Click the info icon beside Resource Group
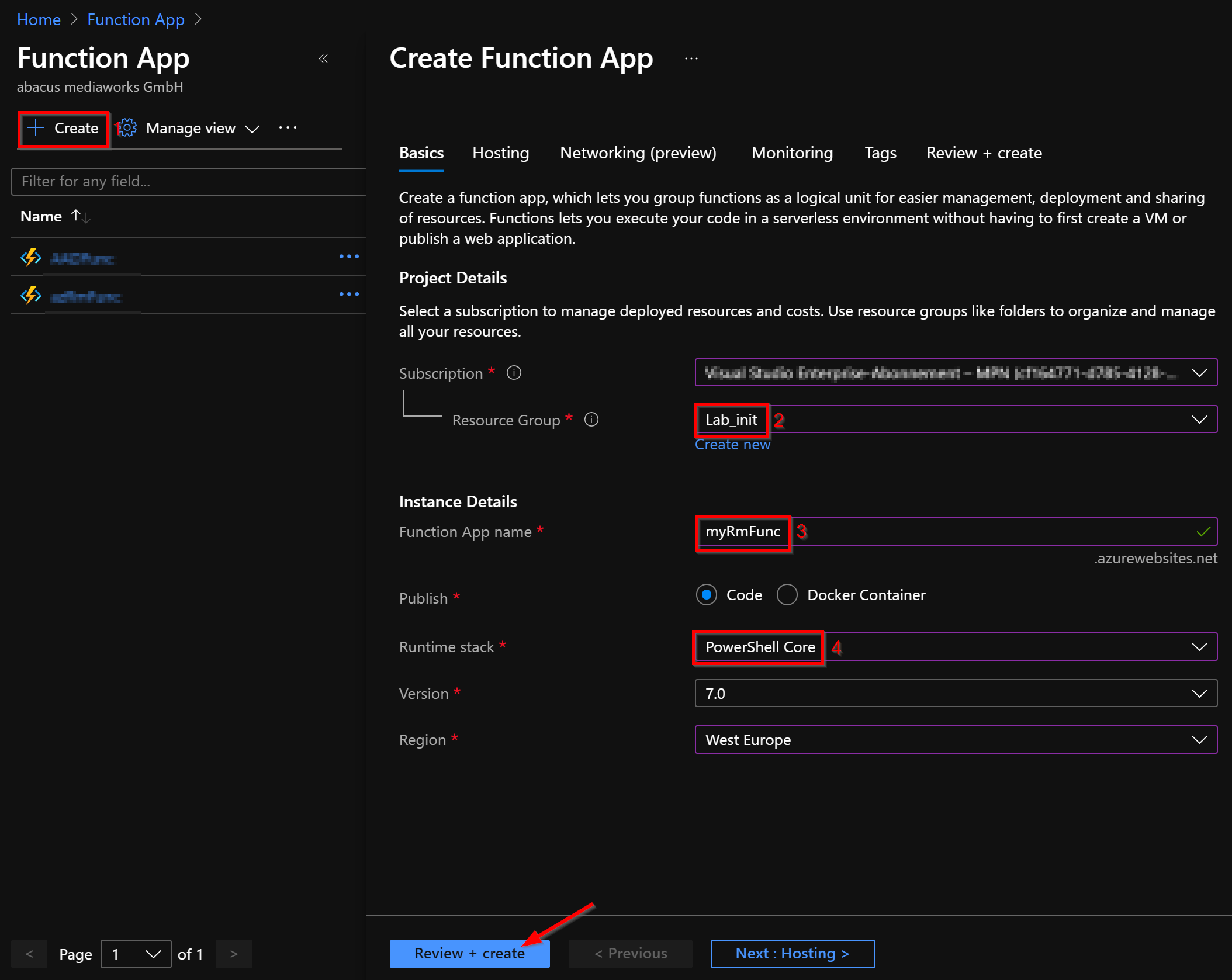 point(591,420)
